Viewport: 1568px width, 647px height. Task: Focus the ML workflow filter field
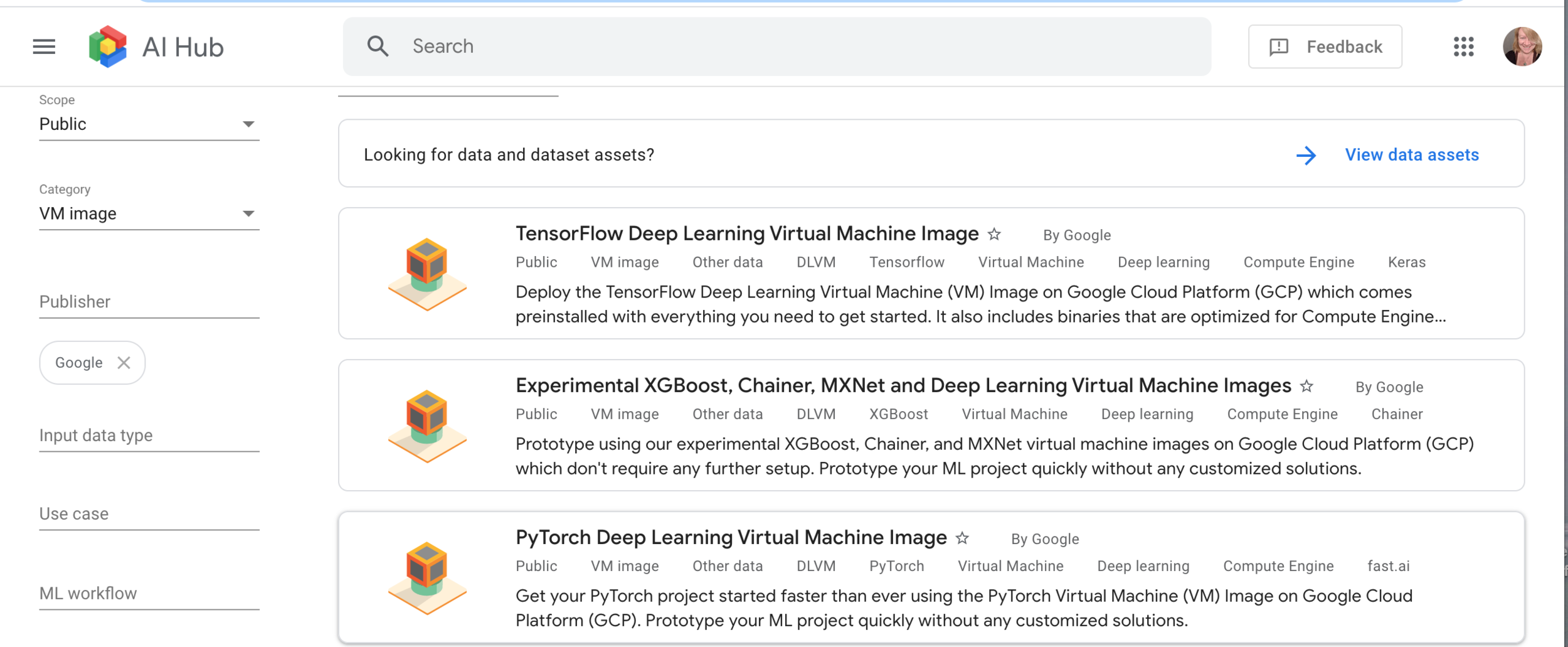point(149,594)
